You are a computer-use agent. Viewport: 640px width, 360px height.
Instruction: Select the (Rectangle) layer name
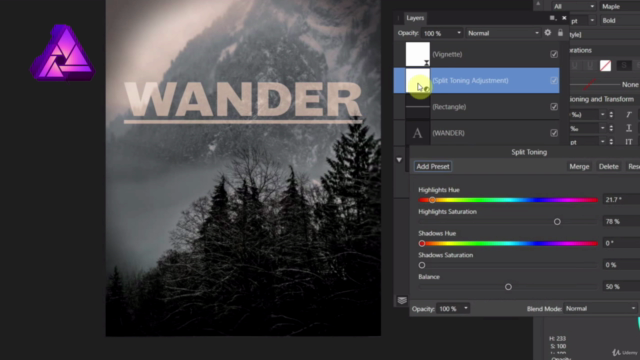point(449,107)
